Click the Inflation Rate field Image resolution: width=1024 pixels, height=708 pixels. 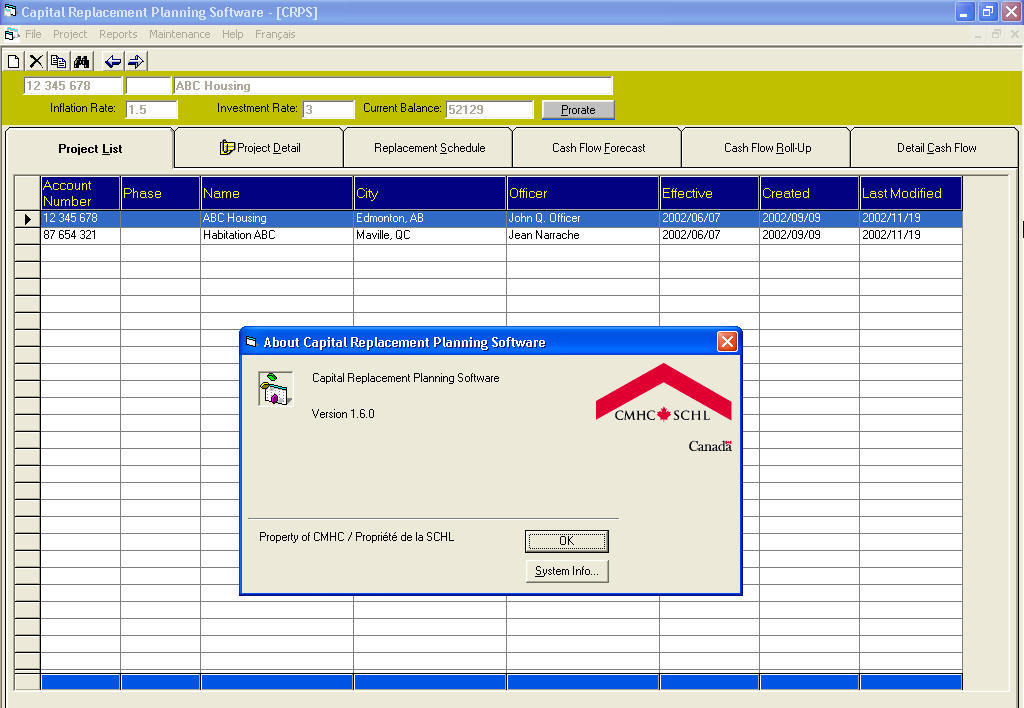(x=151, y=109)
